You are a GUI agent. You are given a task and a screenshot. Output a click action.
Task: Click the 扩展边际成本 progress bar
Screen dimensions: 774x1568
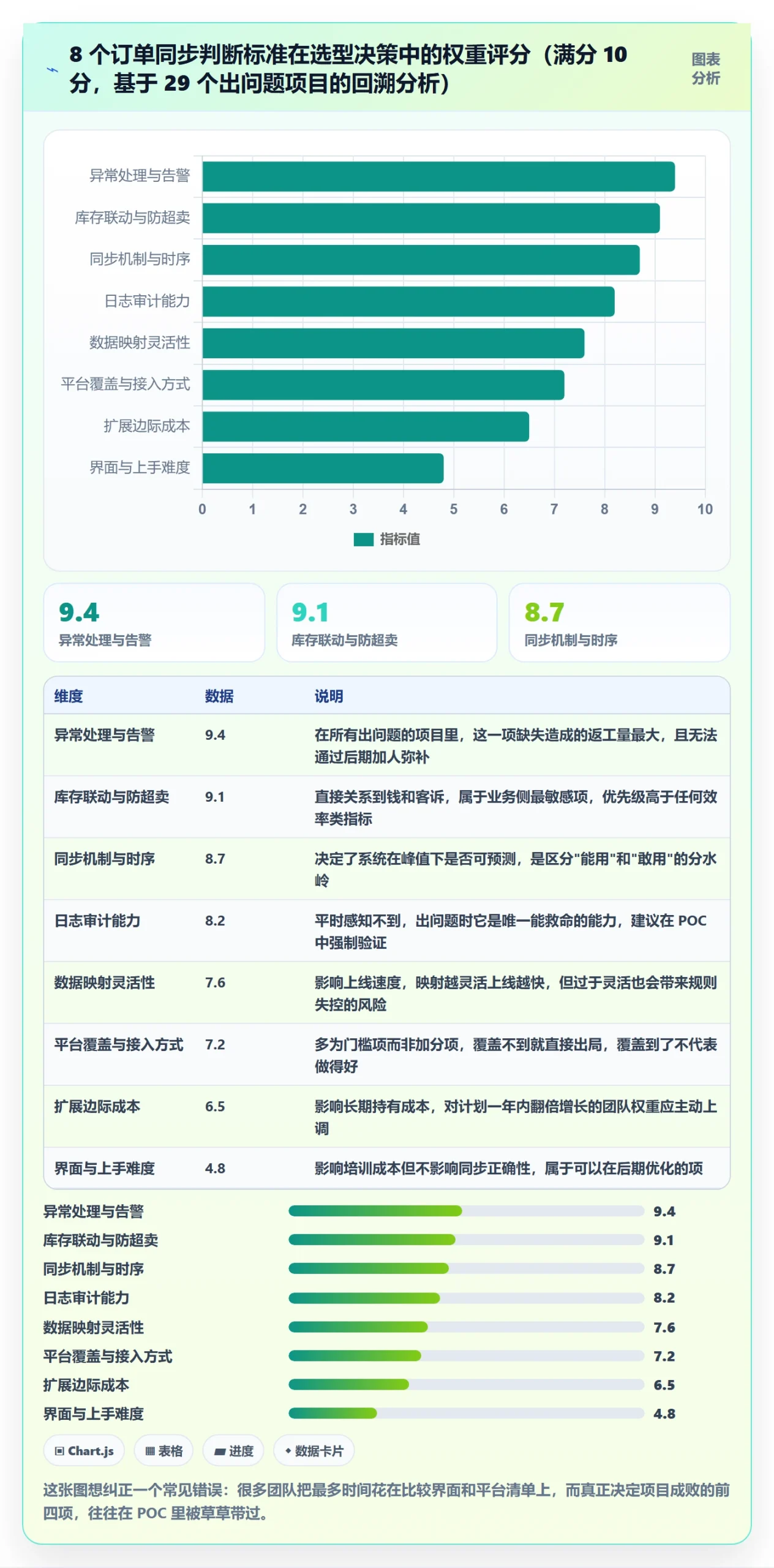click(466, 1384)
